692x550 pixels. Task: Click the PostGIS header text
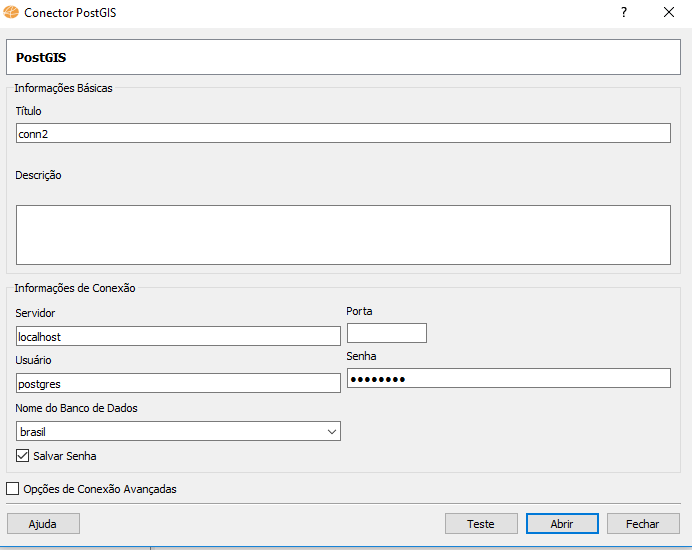pos(41,57)
